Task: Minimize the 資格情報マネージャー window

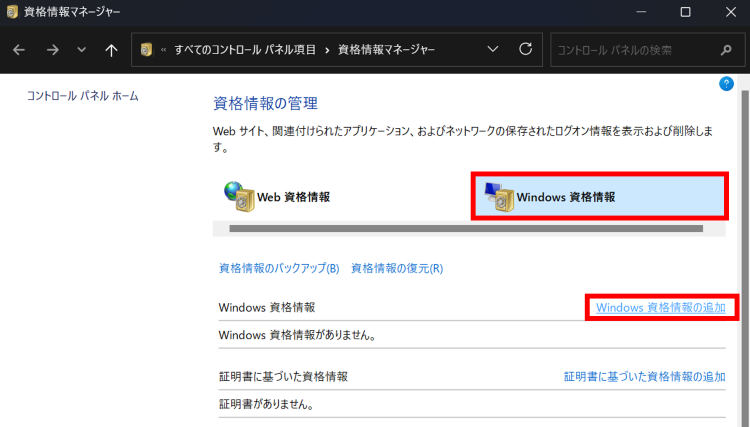Action: click(641, 12)
